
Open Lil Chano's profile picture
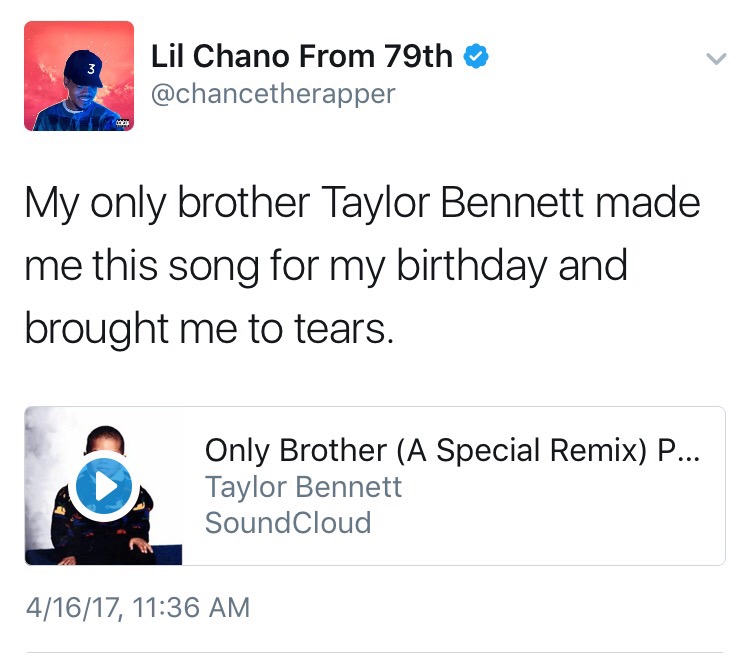(79, 76)
